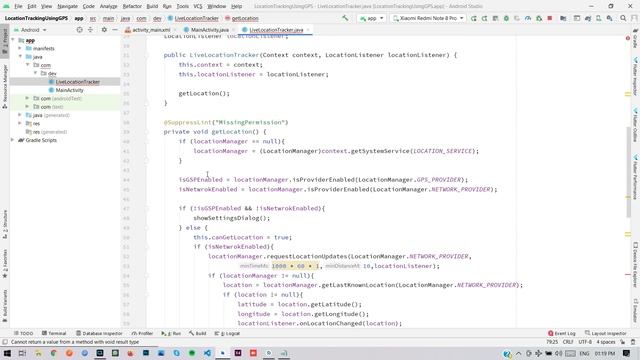Viewport: 640px width, 360px height.
Task: Click the Make Project hammer icon
Action: click(x=345, y=18)
